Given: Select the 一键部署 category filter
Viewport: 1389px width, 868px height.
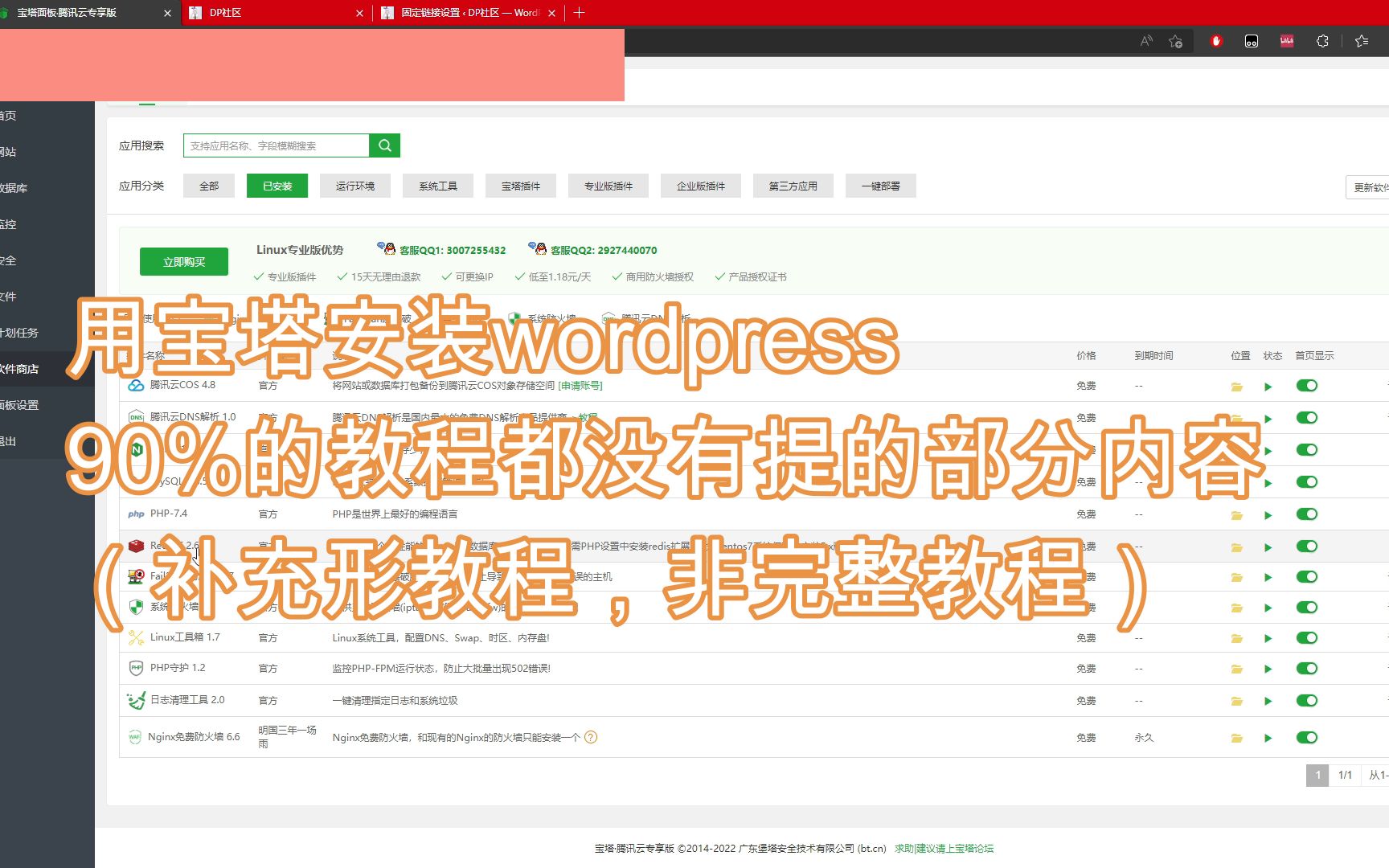Looking at the screenshot, I should pyautogui.click(x=881, y=186).
